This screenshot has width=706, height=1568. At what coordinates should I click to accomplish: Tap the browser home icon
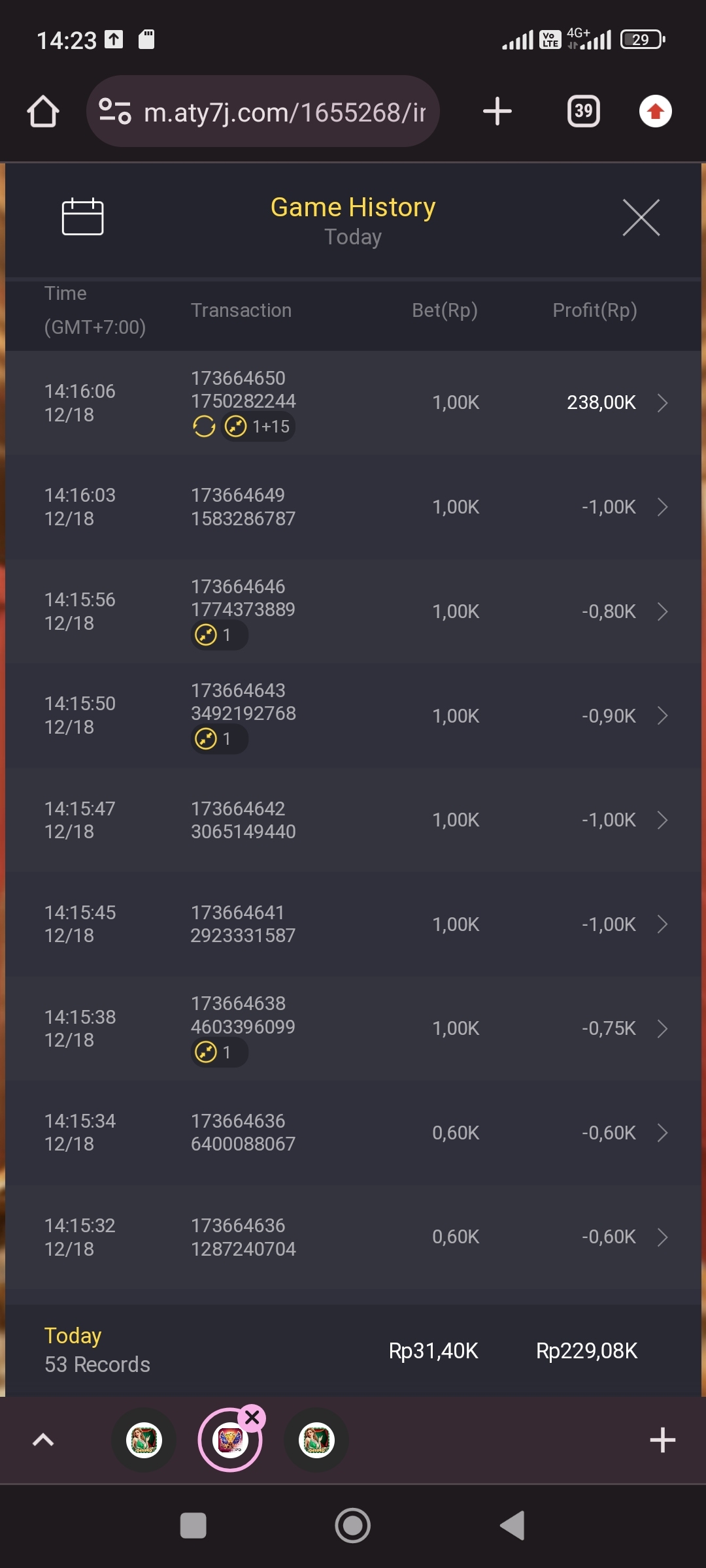43,112
